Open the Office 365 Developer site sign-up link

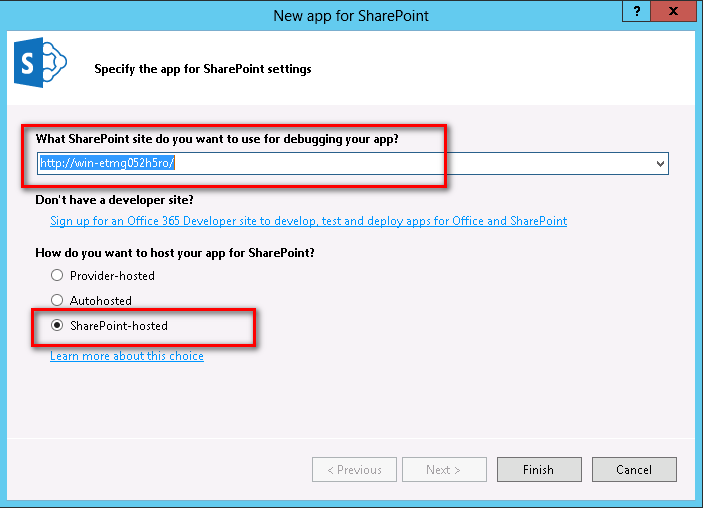(x=308, y=221)
